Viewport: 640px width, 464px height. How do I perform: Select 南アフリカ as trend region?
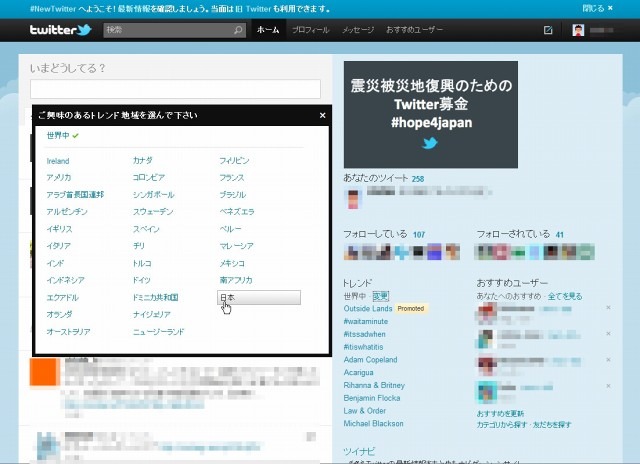236,280
